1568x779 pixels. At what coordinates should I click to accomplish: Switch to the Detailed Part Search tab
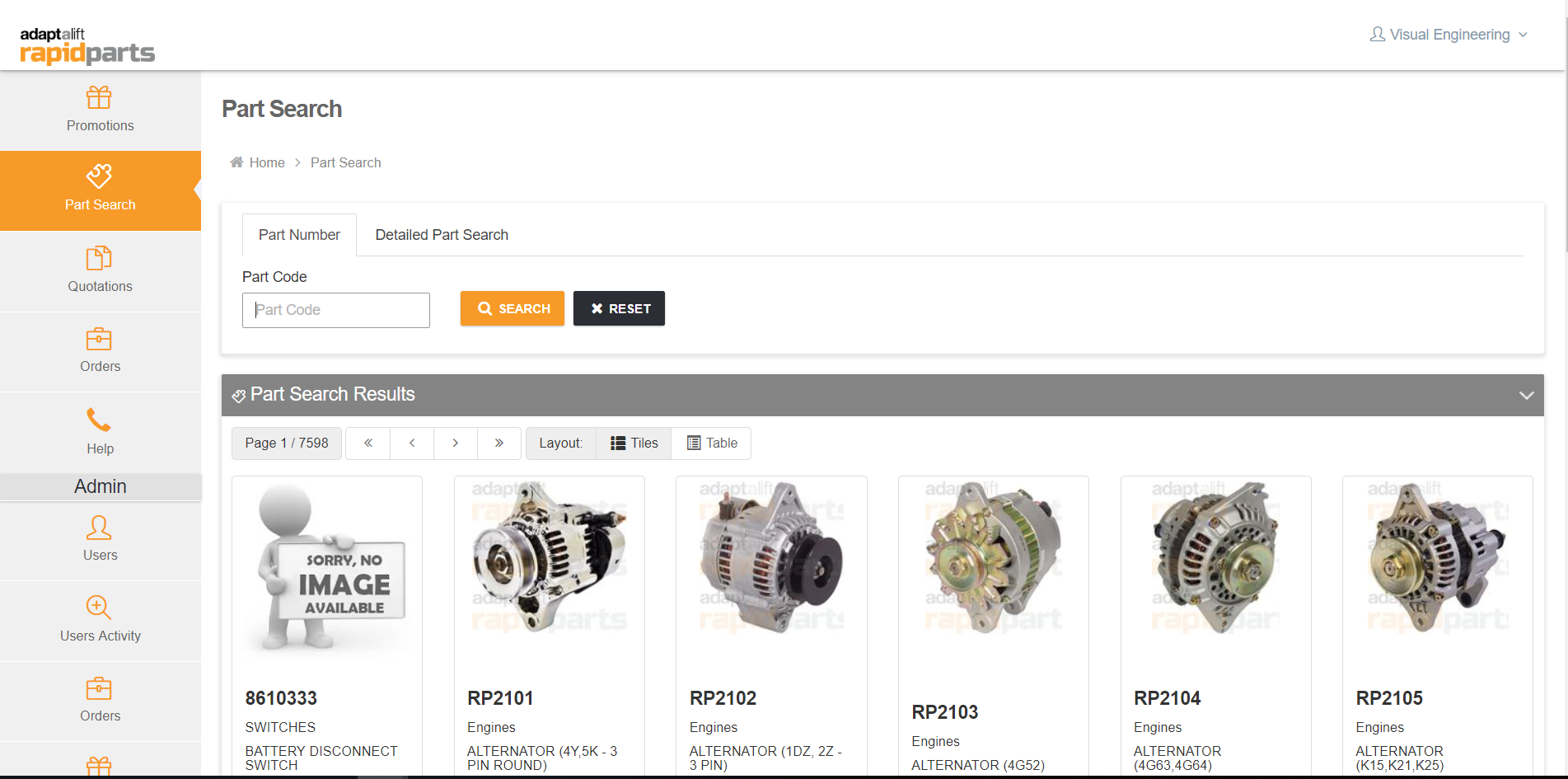click(x=442, y=235)
